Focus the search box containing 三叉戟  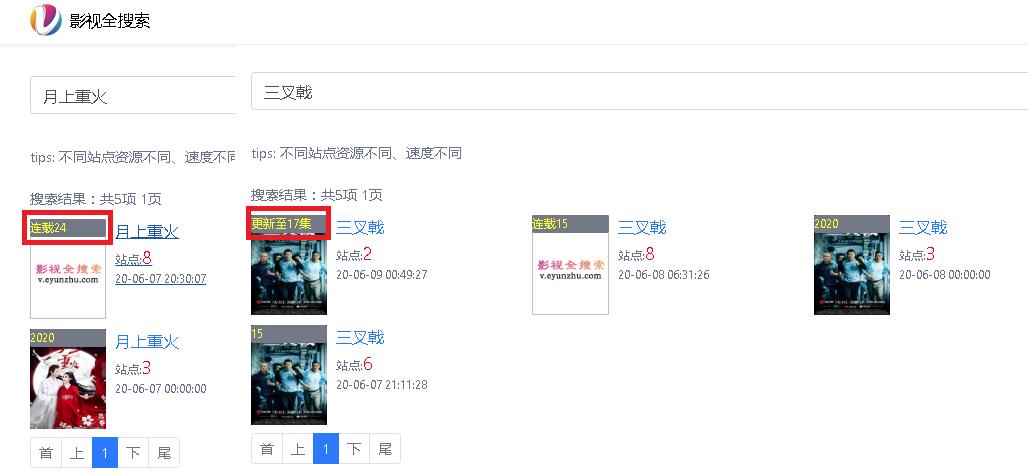(639, 91)
